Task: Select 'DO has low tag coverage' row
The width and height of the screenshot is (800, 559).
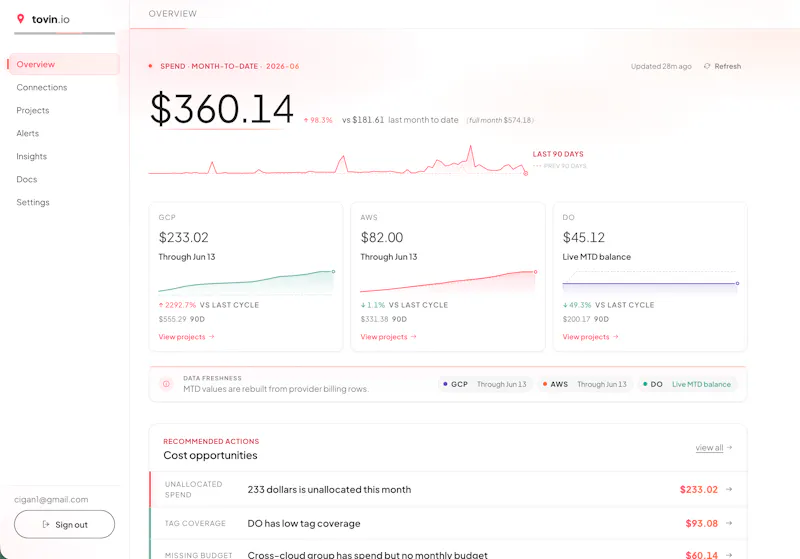Action: [448, 523]
